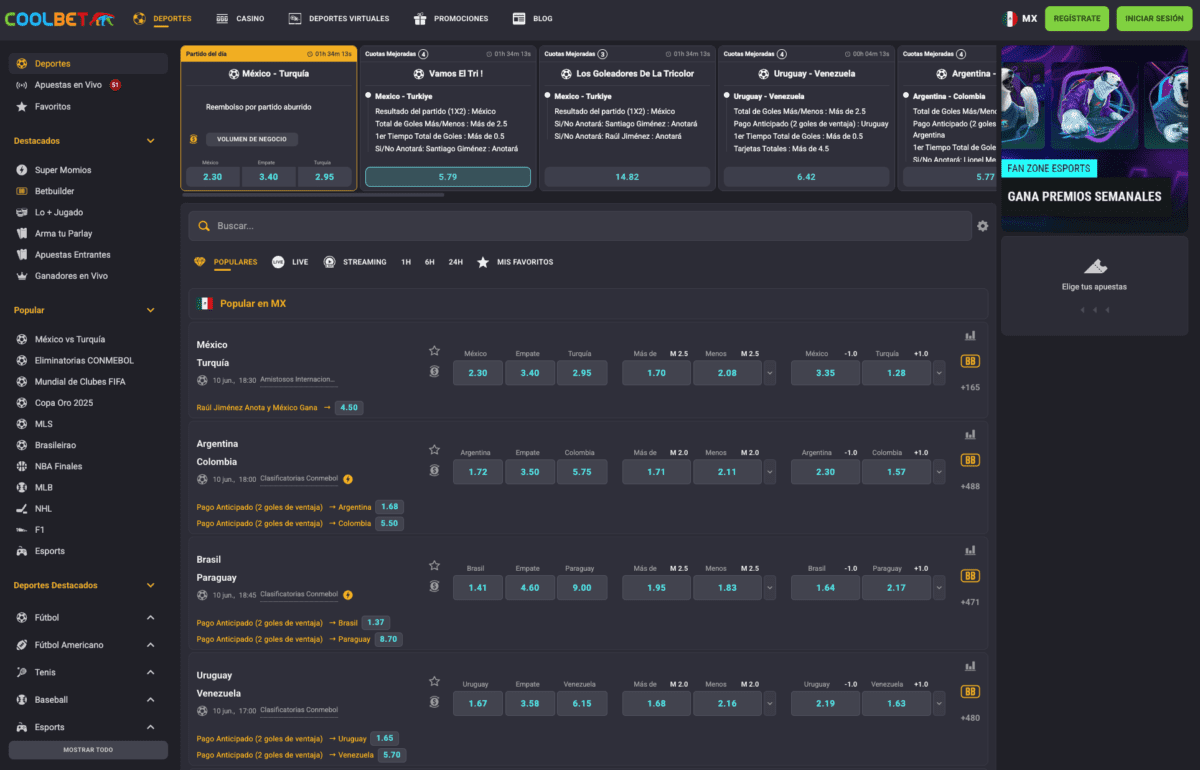The width and height of the screenshot is (1200, 770).
Task: Open Apuestas en Vivo in the sidebar
Action: pyautogui.click(x=70, y=85)
